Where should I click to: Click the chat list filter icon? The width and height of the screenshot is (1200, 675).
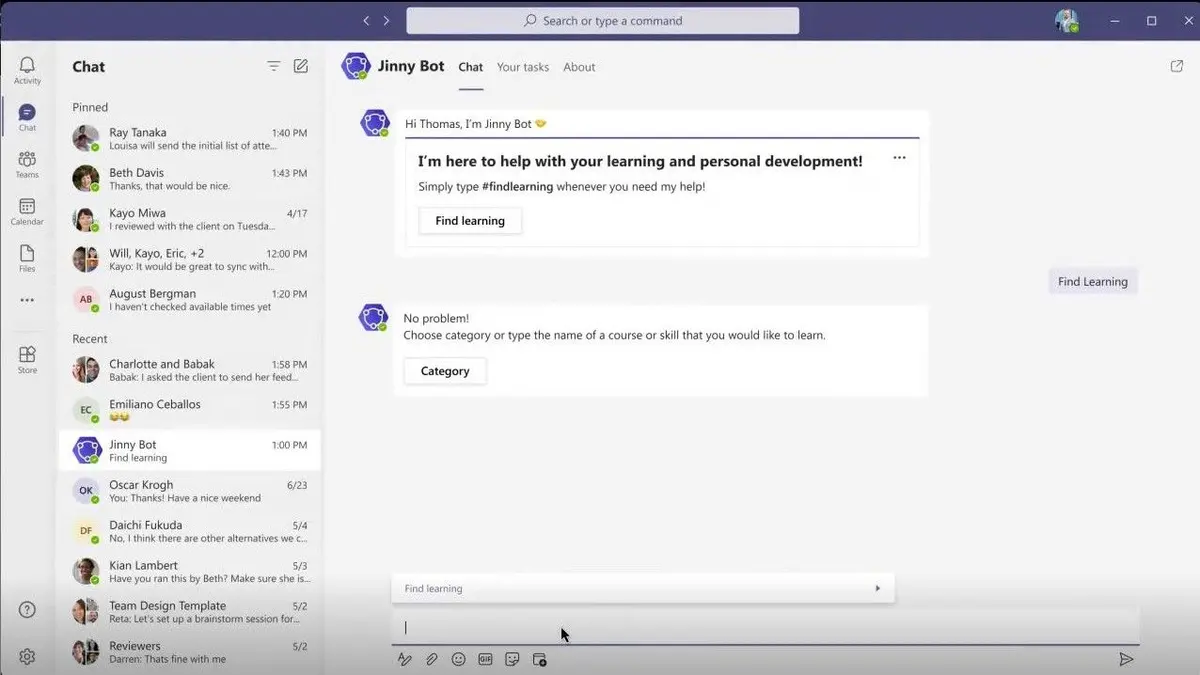273,66
